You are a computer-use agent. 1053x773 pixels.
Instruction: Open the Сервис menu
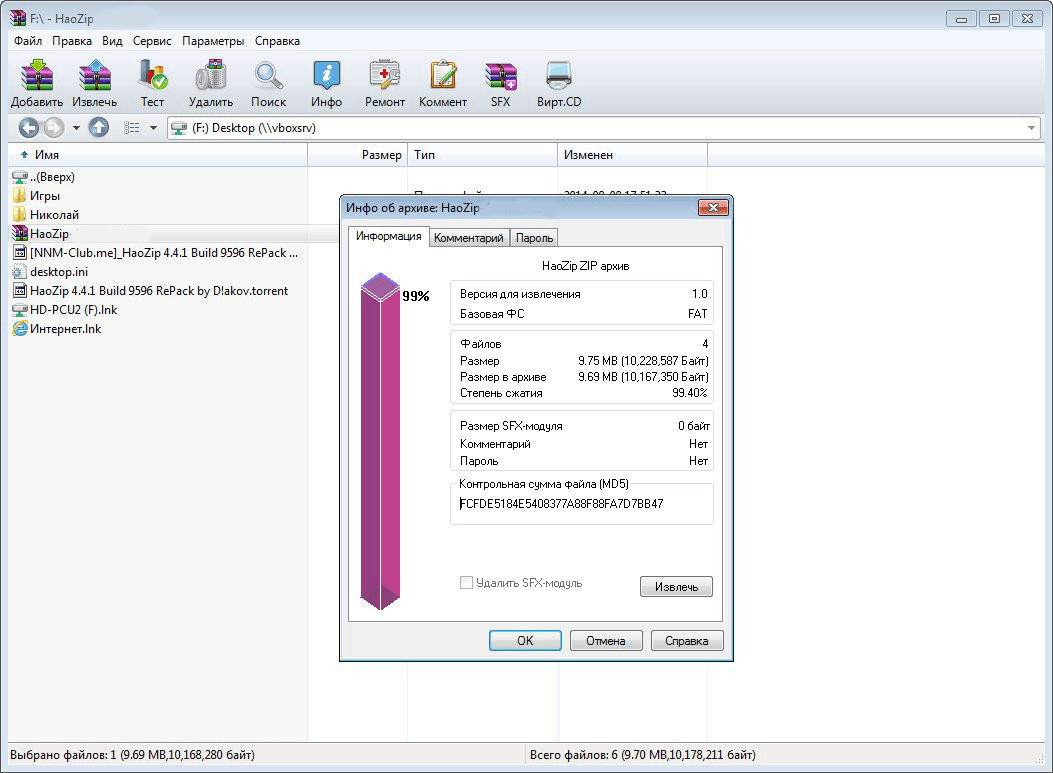[152, 41]
